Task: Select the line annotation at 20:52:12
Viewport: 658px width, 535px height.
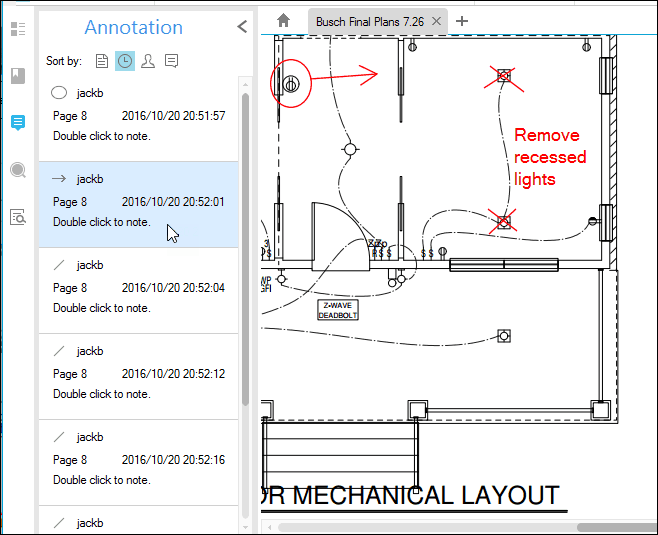Action: (x=138, y=376)
